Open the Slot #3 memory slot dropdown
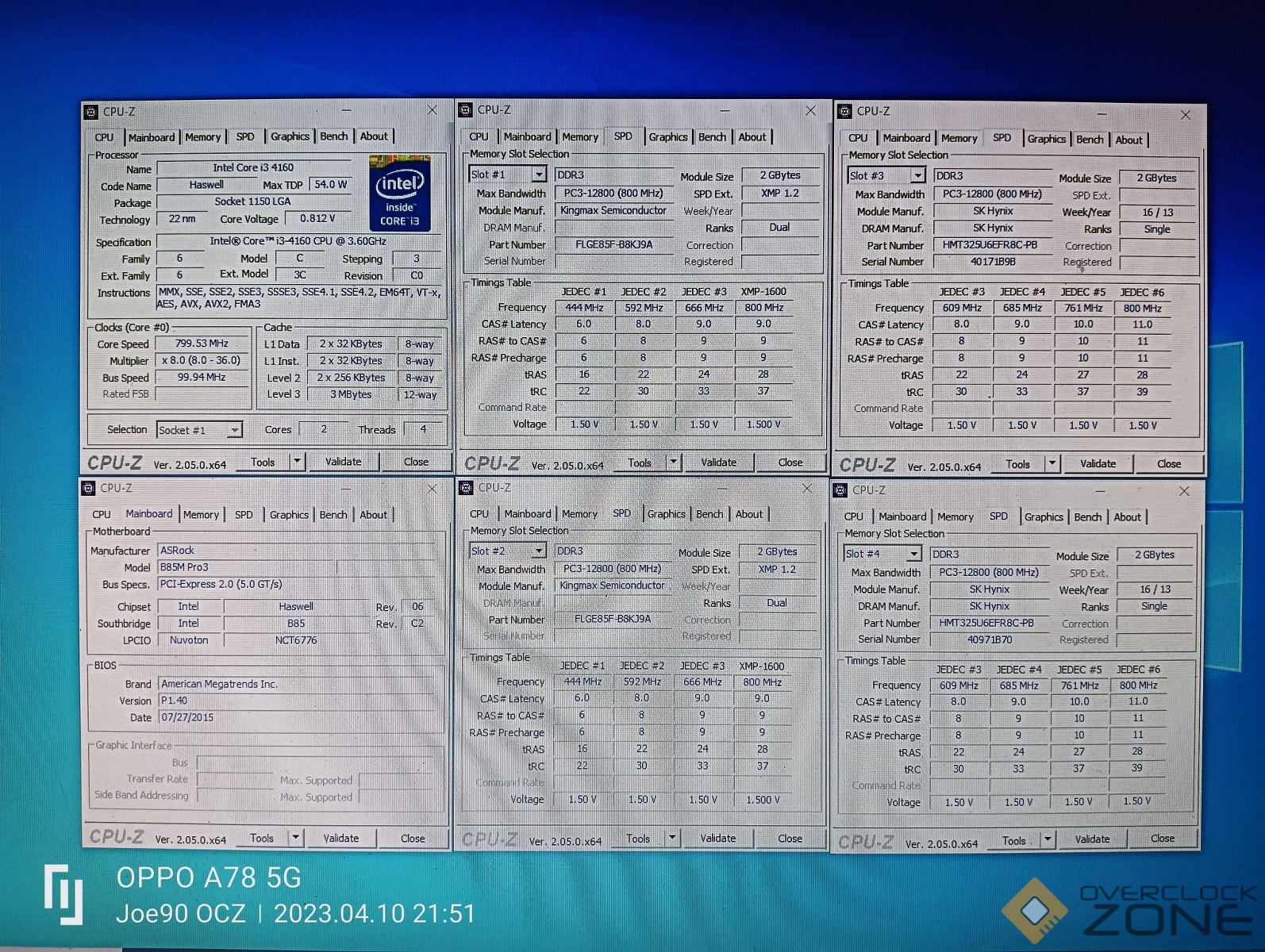This screenshot has height=952, width=1265. [917, 175]
